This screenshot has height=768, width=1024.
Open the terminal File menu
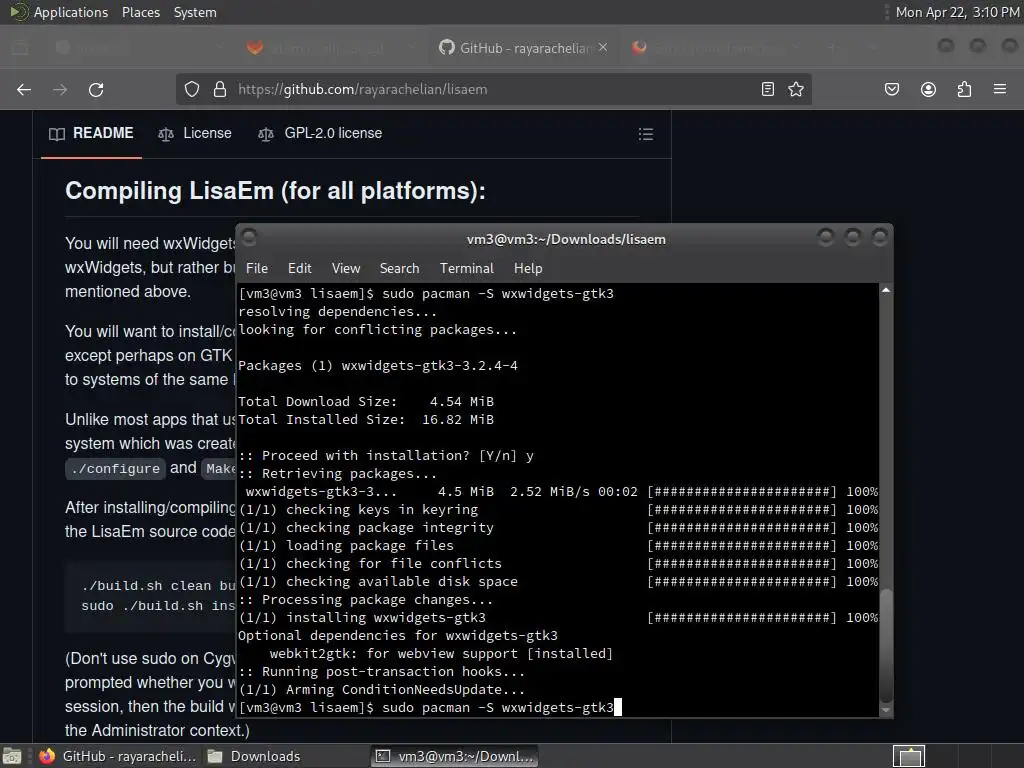coord(257,268)
